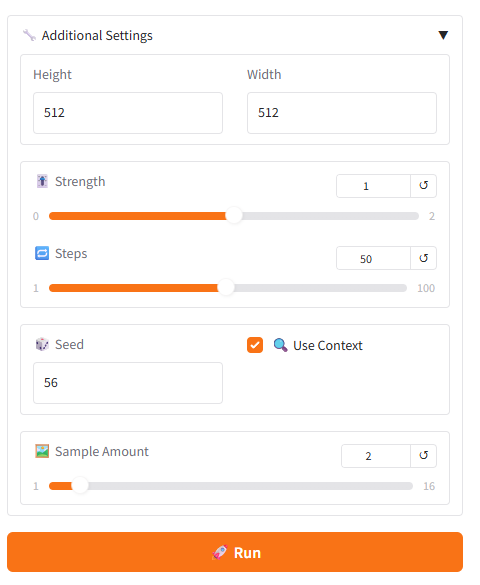Click the Strength slider handle
This screenshot has height=585, width=480.
[x=234, y=216]
